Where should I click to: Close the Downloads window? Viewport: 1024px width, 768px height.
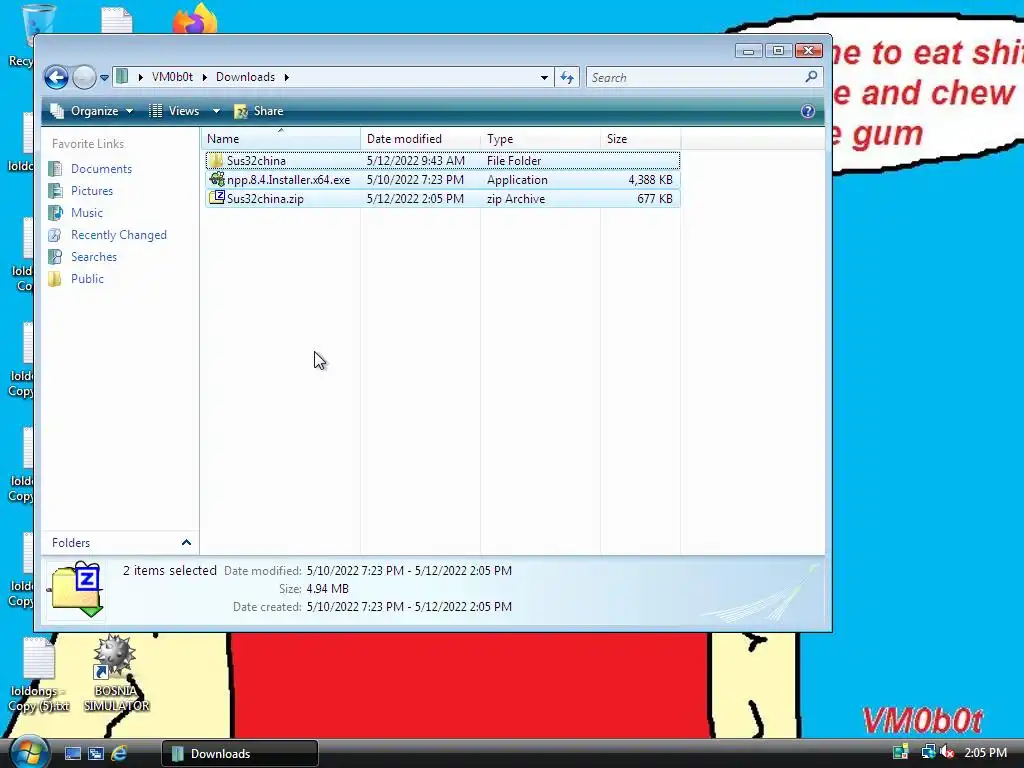coord(808,51)
